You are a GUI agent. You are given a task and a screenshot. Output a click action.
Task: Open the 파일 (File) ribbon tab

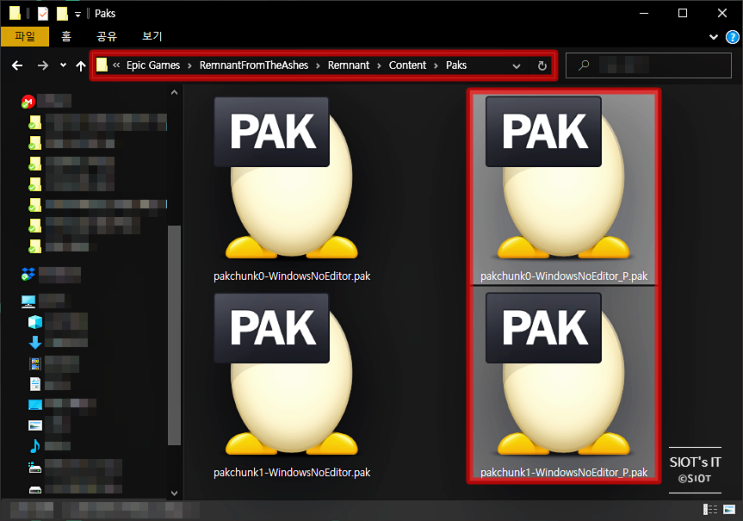(25, 37)
